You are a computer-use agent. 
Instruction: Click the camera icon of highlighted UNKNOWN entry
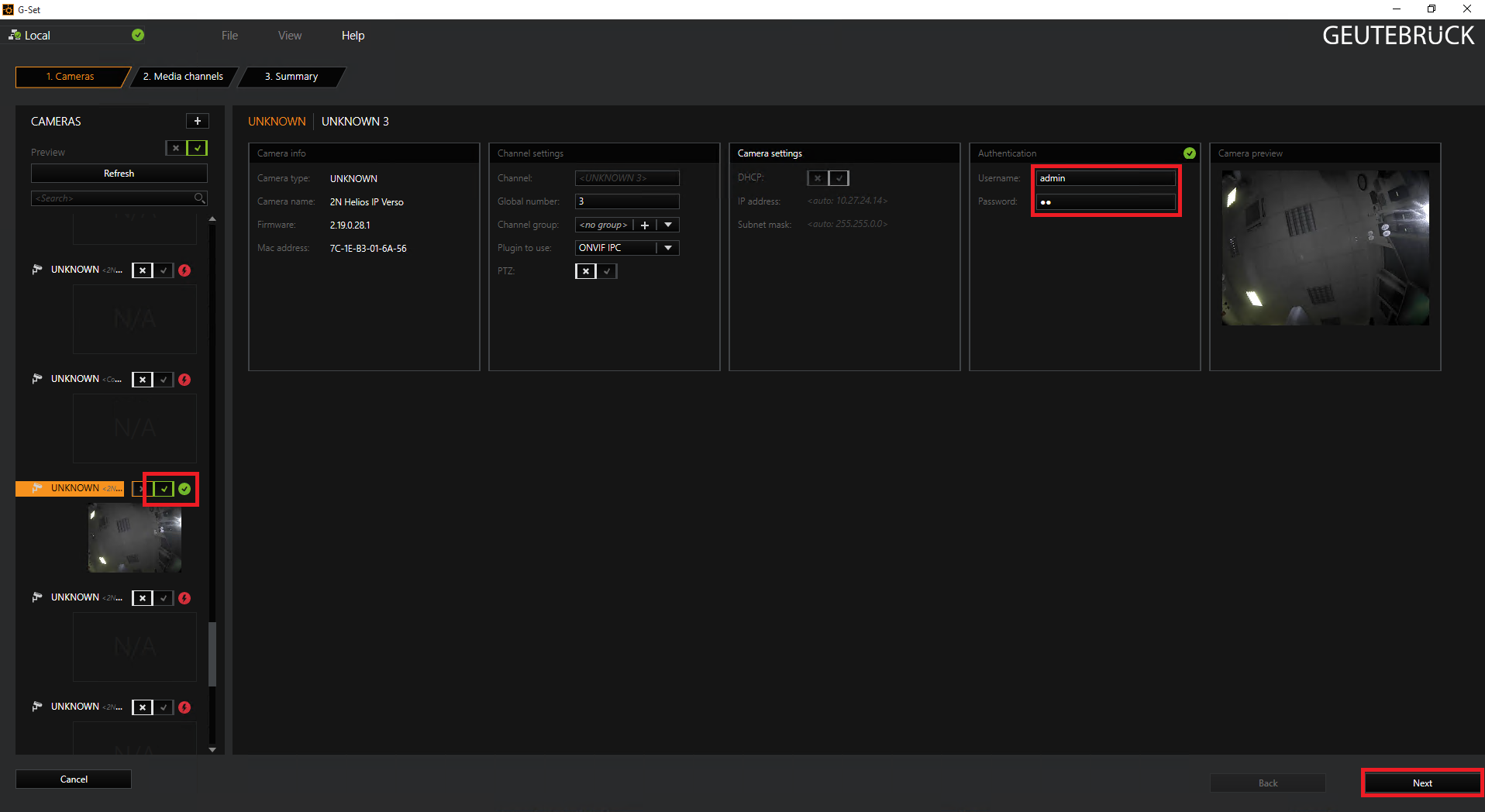pos(36,488)
